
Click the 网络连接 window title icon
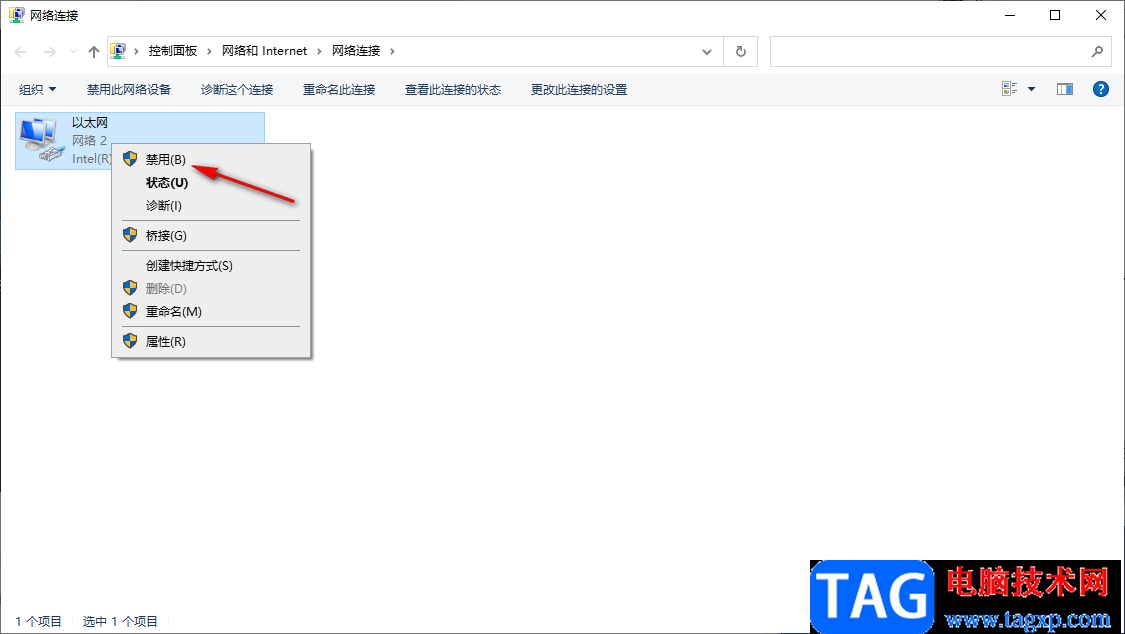[x=17, y=14]
